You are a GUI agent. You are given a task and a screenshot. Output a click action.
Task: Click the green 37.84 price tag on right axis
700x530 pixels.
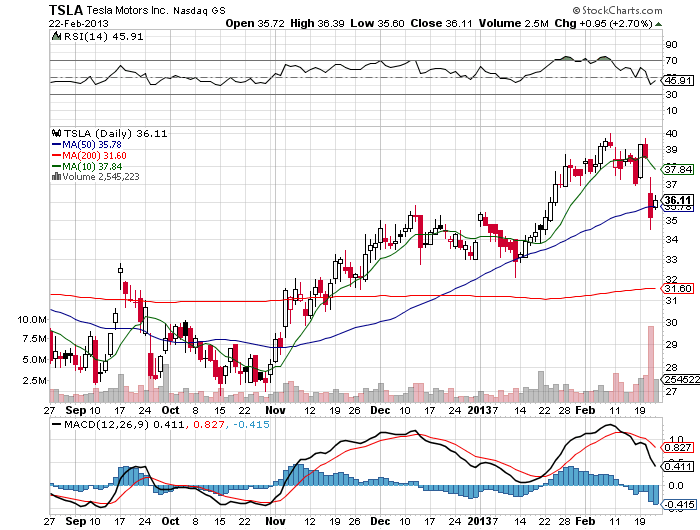(x=678, y=169)
